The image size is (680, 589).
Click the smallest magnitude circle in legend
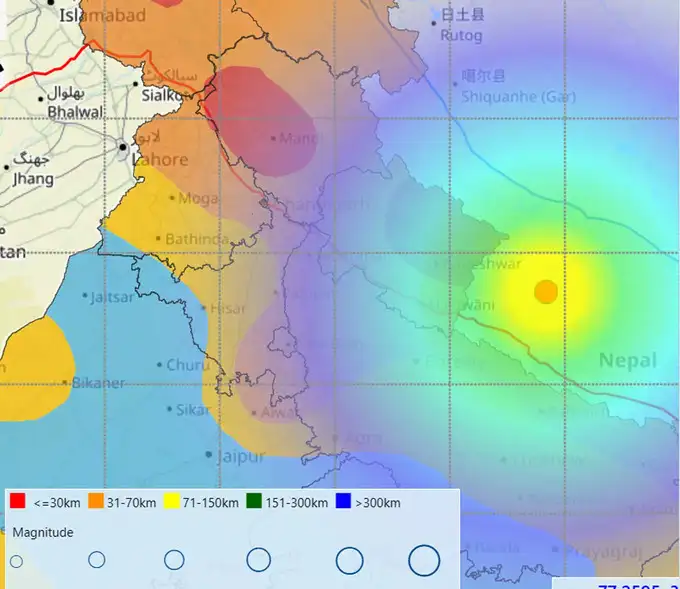16,562
